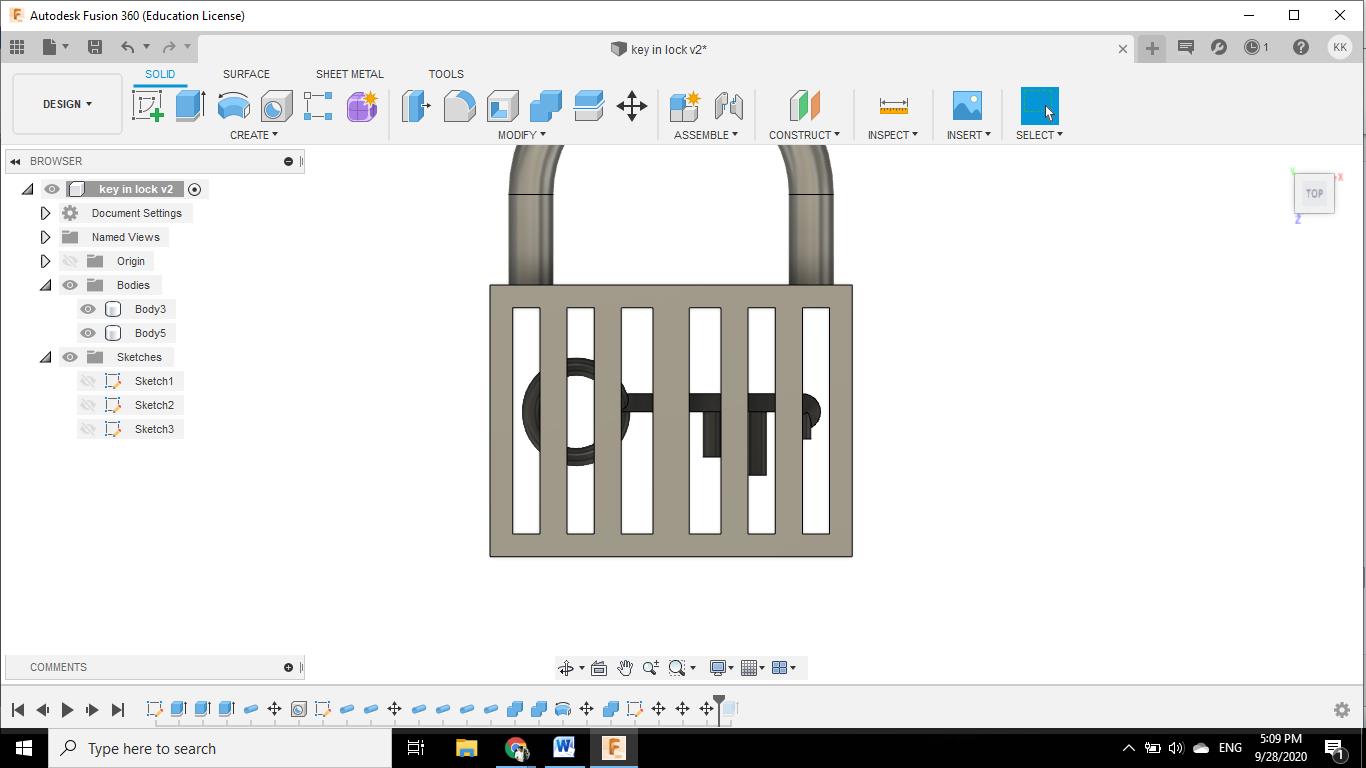1366x768 pixels.
Task: Collapse the Bodies folder
Action: click(45, 285)
